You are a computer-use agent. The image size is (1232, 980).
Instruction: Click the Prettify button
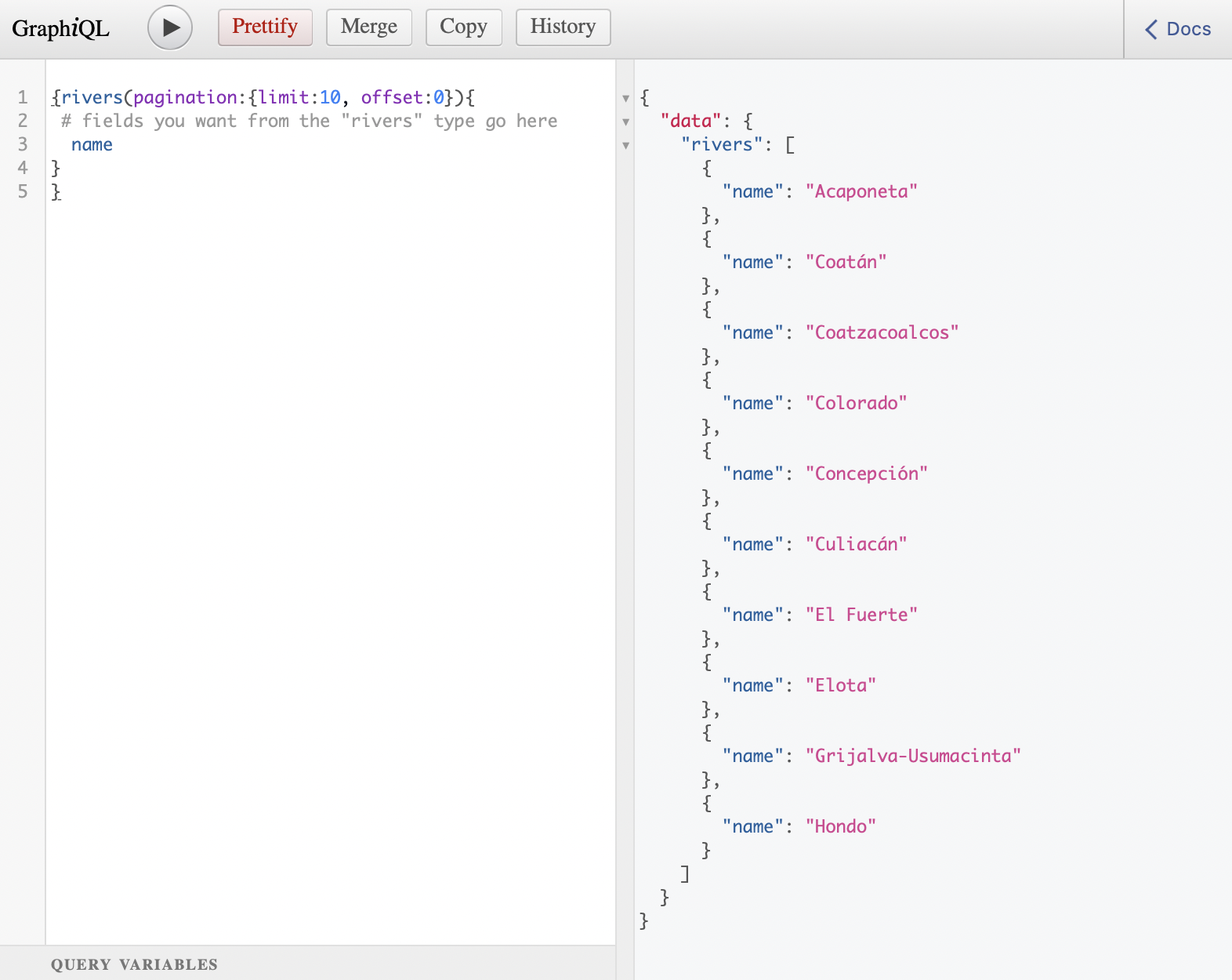[265, 27]
